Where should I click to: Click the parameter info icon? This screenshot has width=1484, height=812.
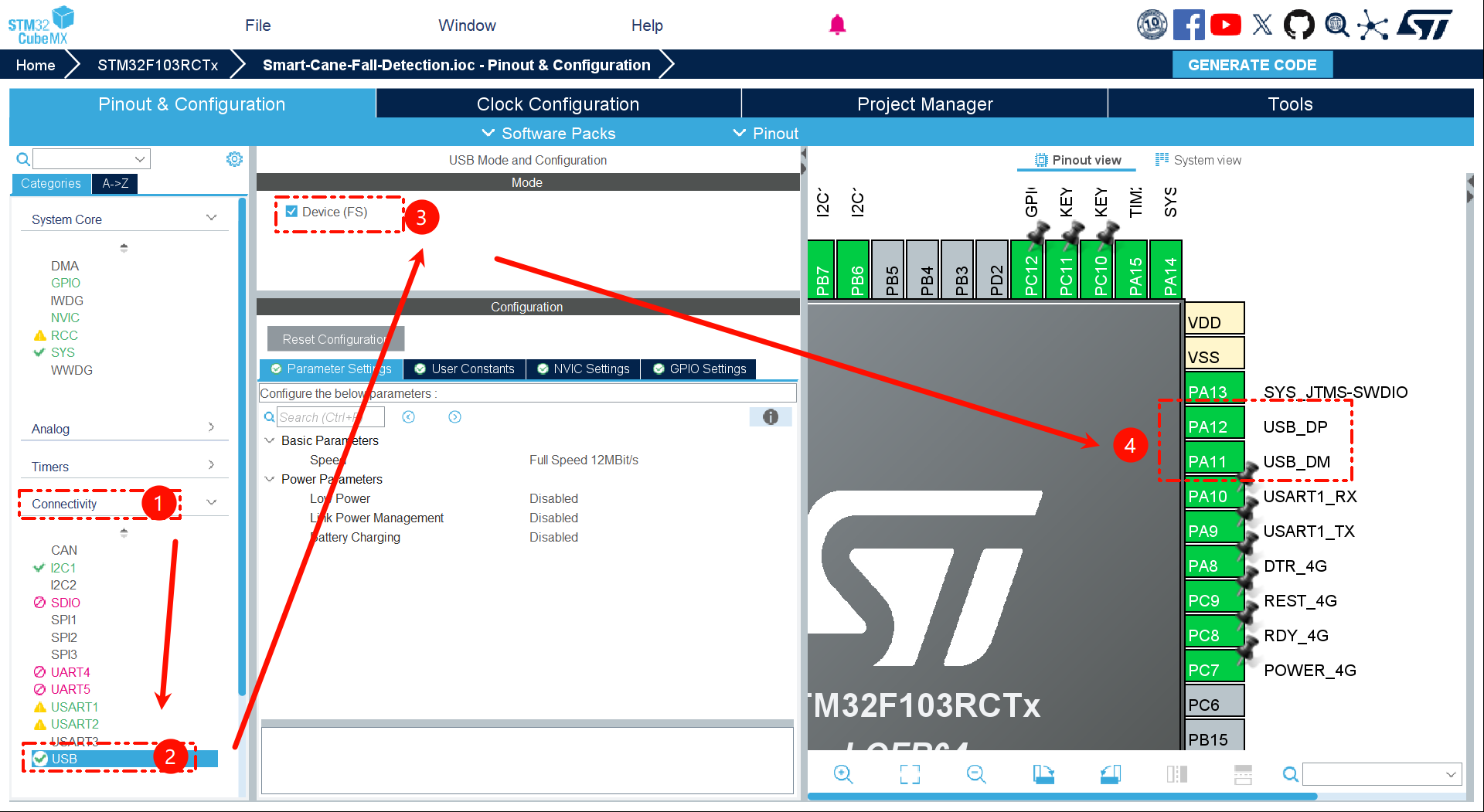point(770,417)
